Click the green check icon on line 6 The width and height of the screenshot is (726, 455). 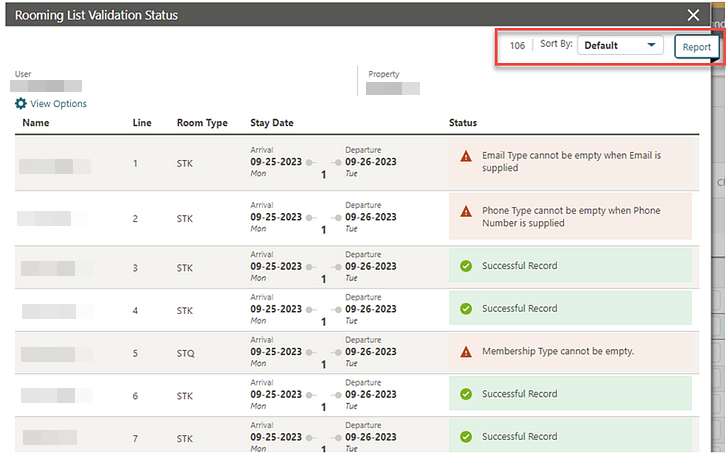coord(466,394)
